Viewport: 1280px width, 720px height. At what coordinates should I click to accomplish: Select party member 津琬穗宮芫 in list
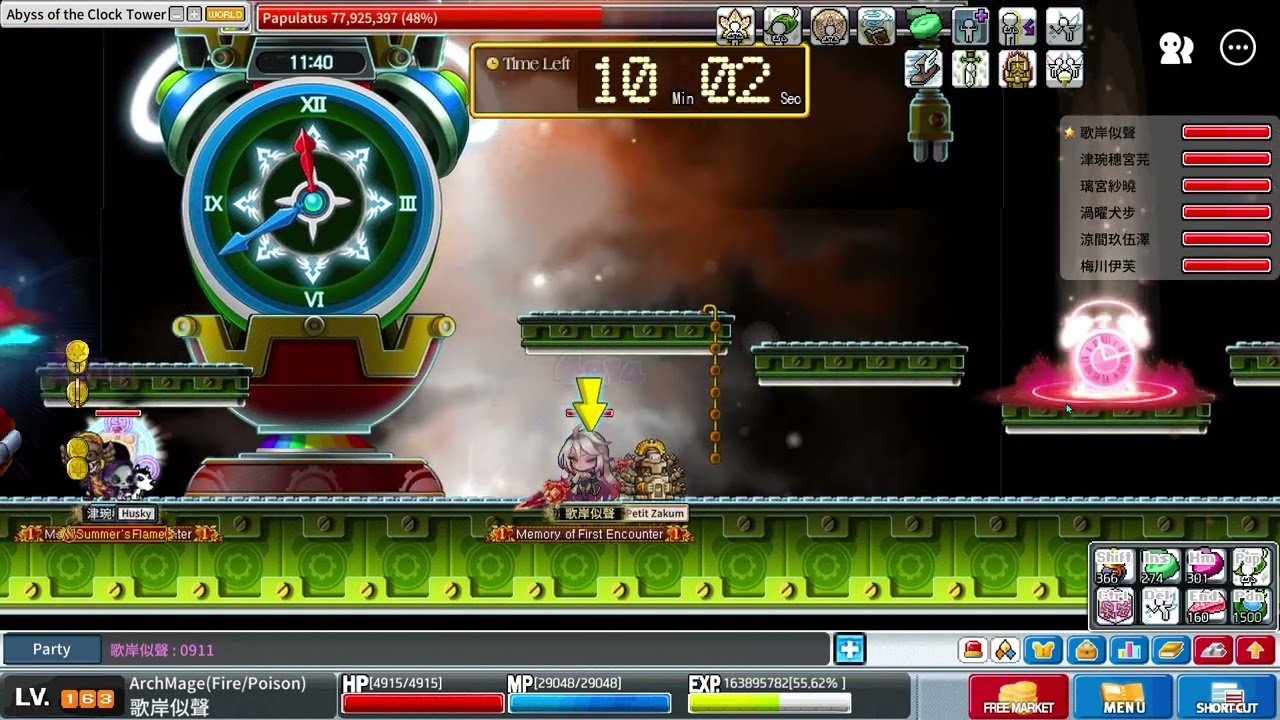(x=1168, y=159)
